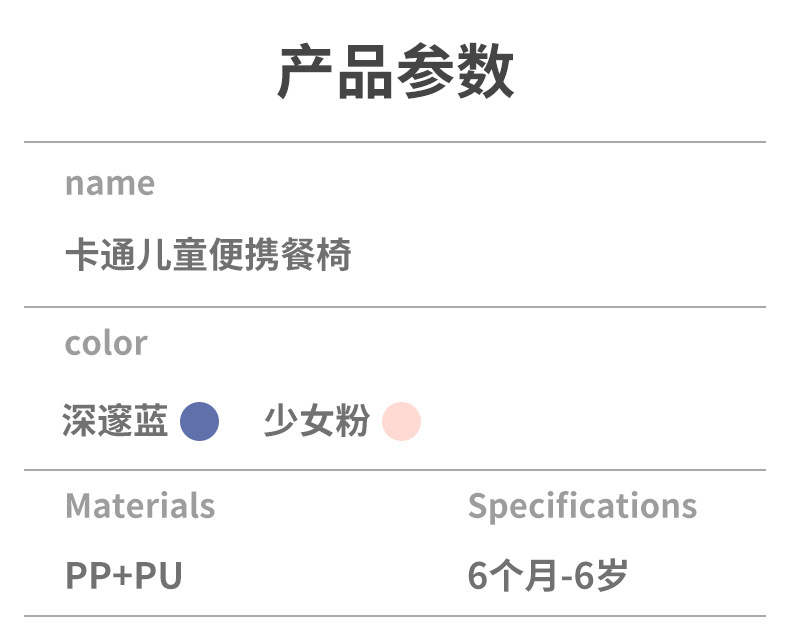Select the light pink color swatch
The width and height of the screenshot is (790, 635).
401,421
